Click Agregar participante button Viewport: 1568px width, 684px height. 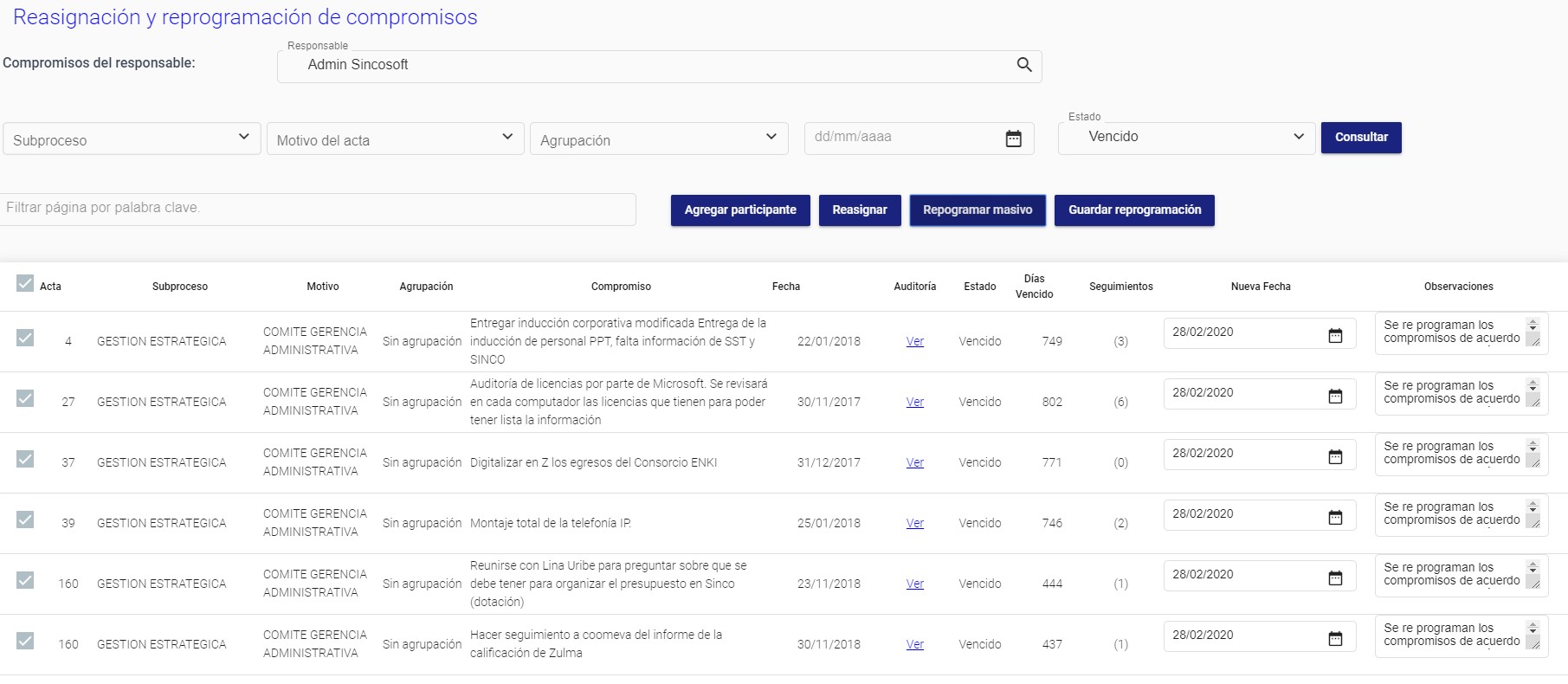pyautogui.click(x=740, y=210)
